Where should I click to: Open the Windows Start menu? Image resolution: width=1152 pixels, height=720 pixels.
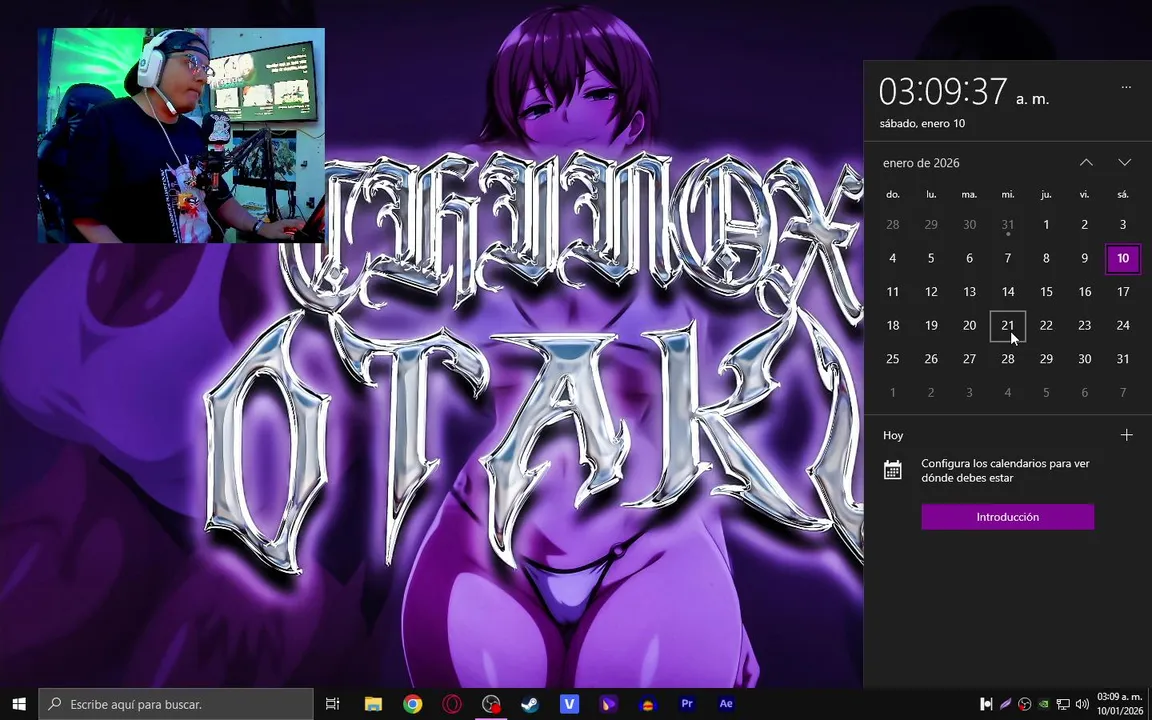[18, 704]
